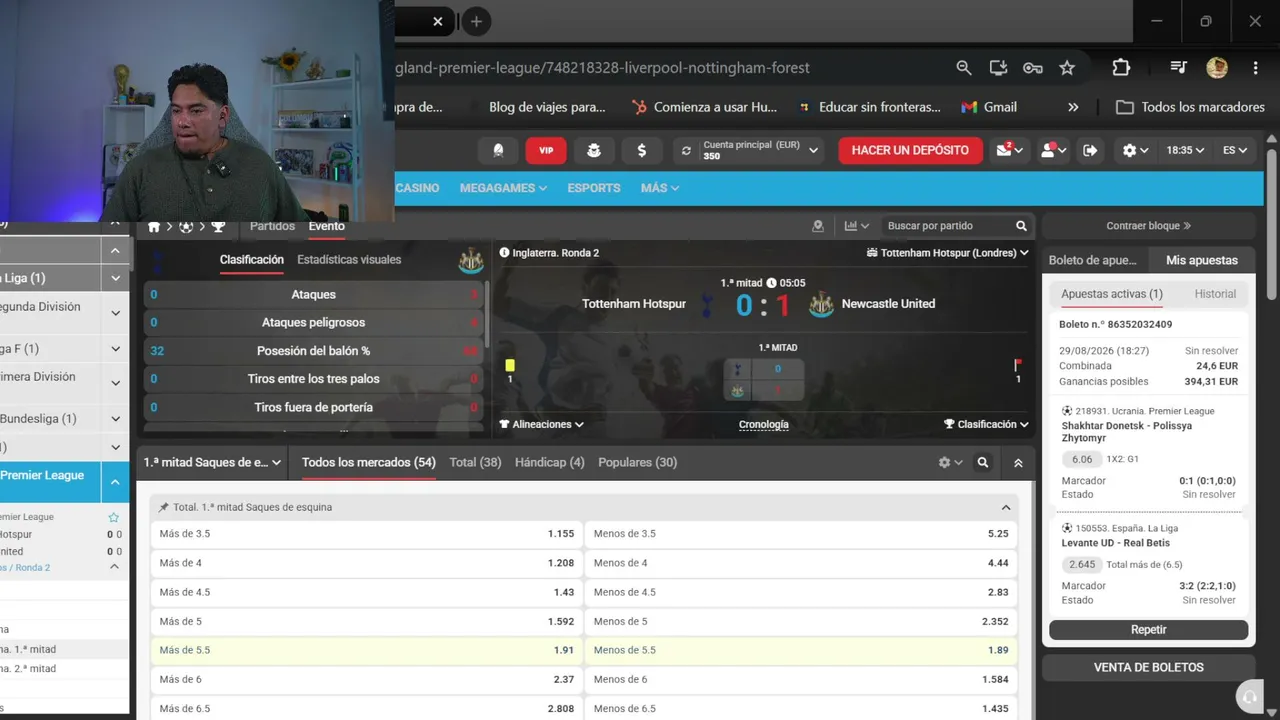Collapse all markets with double chevron
This screenshot has width=1280, height=720.
point(1018,463)
